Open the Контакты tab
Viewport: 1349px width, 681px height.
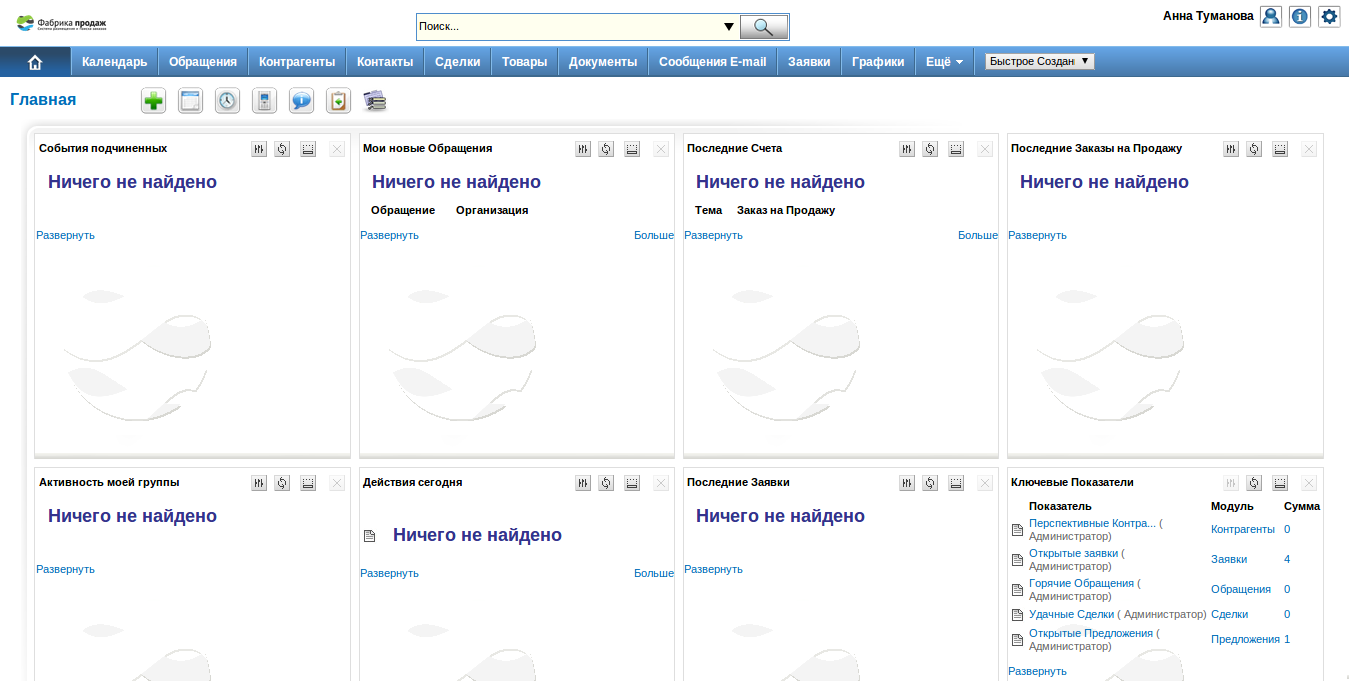(x=385, y=62)
